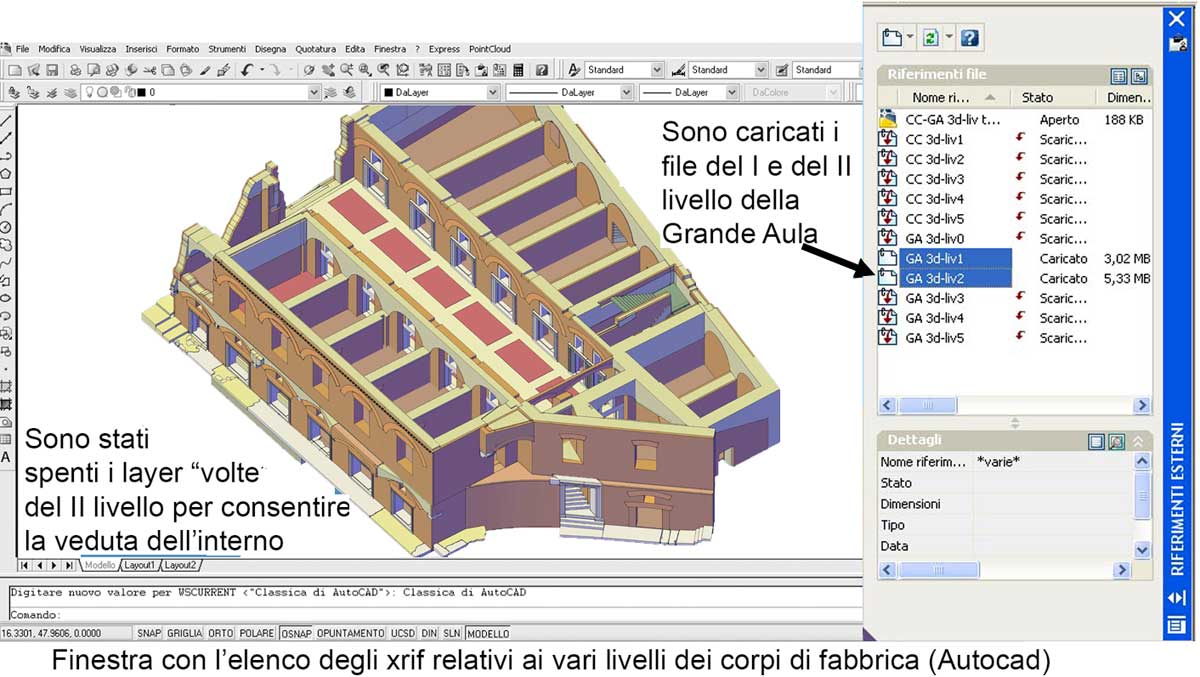Click the black DaLayer color swatch

[389, 92]
